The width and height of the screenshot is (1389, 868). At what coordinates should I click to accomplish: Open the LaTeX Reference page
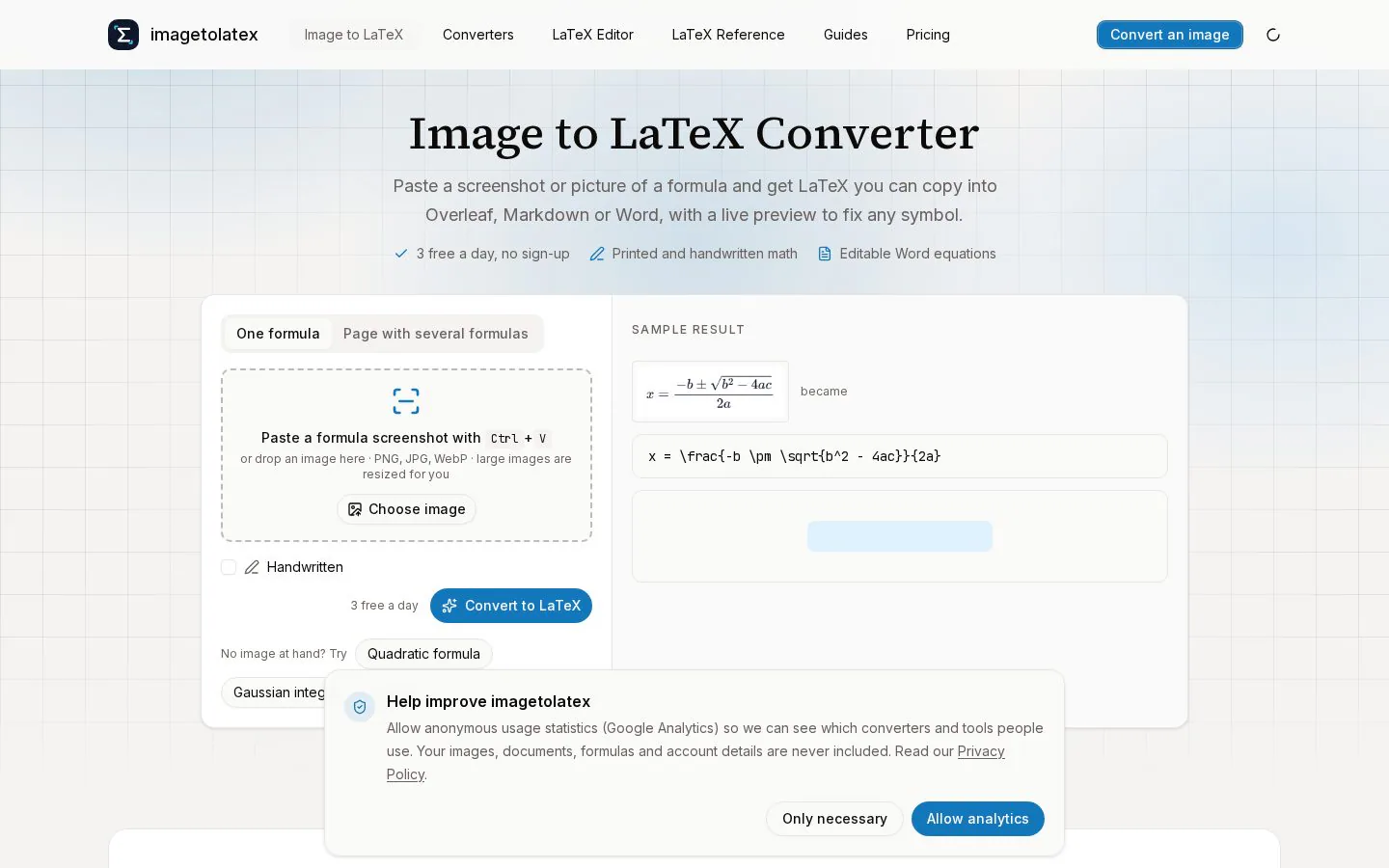728,35
